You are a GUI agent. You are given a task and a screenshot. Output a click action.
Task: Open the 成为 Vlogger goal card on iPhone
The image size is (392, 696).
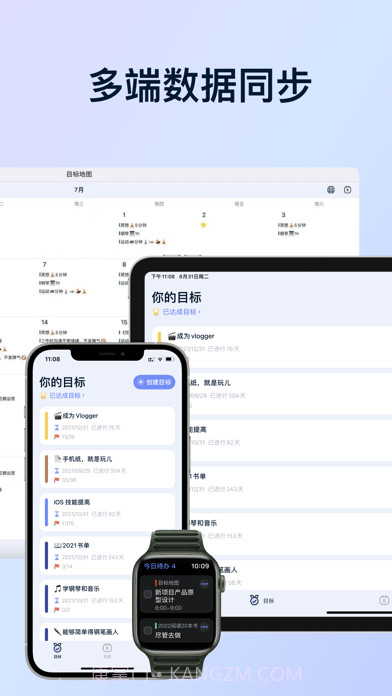[x=107, y=426]
